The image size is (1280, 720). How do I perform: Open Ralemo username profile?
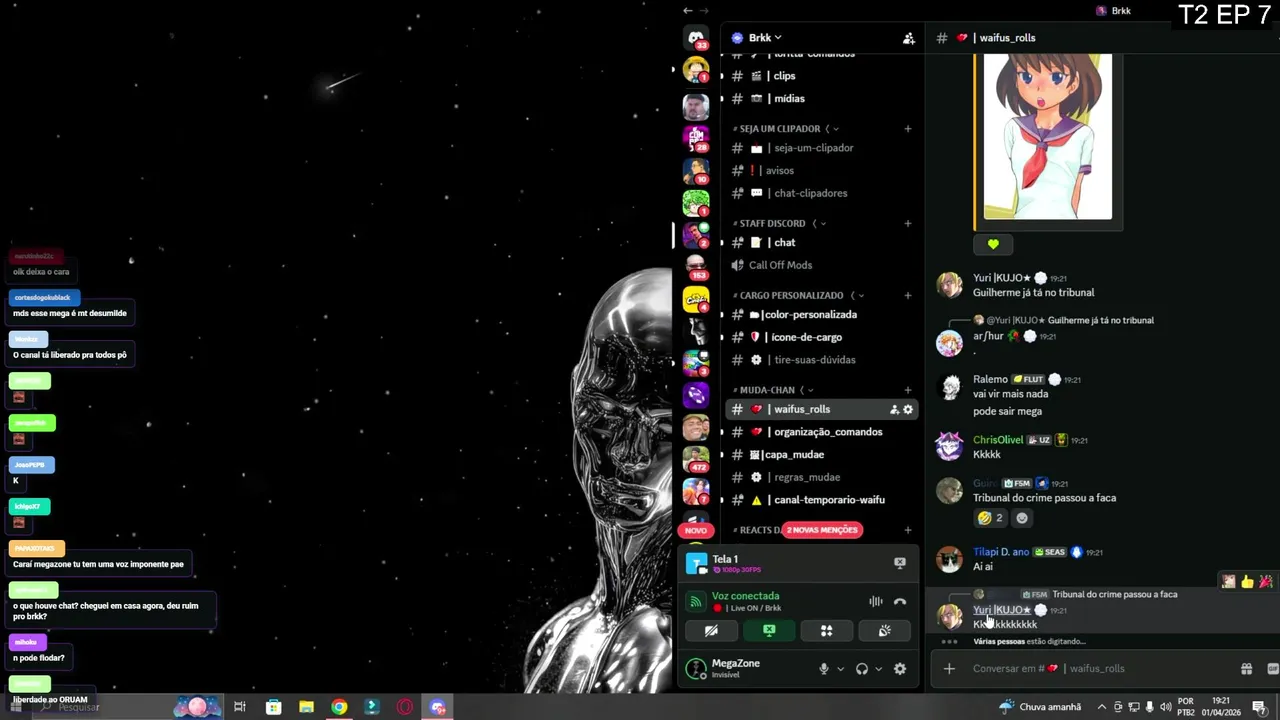coord(990,380)
